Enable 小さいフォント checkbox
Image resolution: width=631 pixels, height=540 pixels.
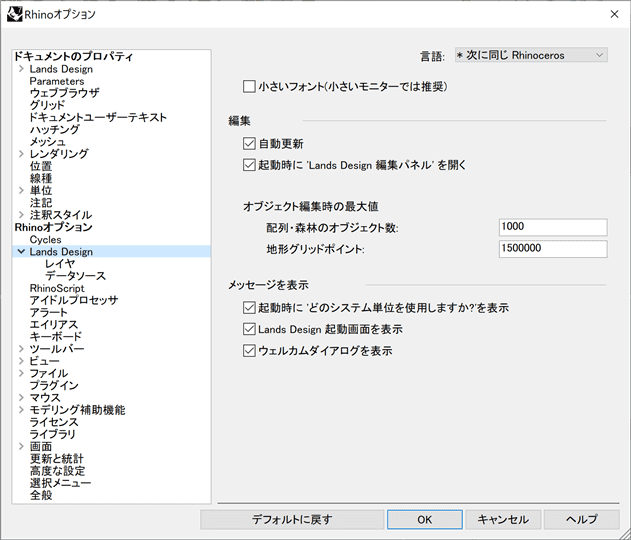[249, 87]
